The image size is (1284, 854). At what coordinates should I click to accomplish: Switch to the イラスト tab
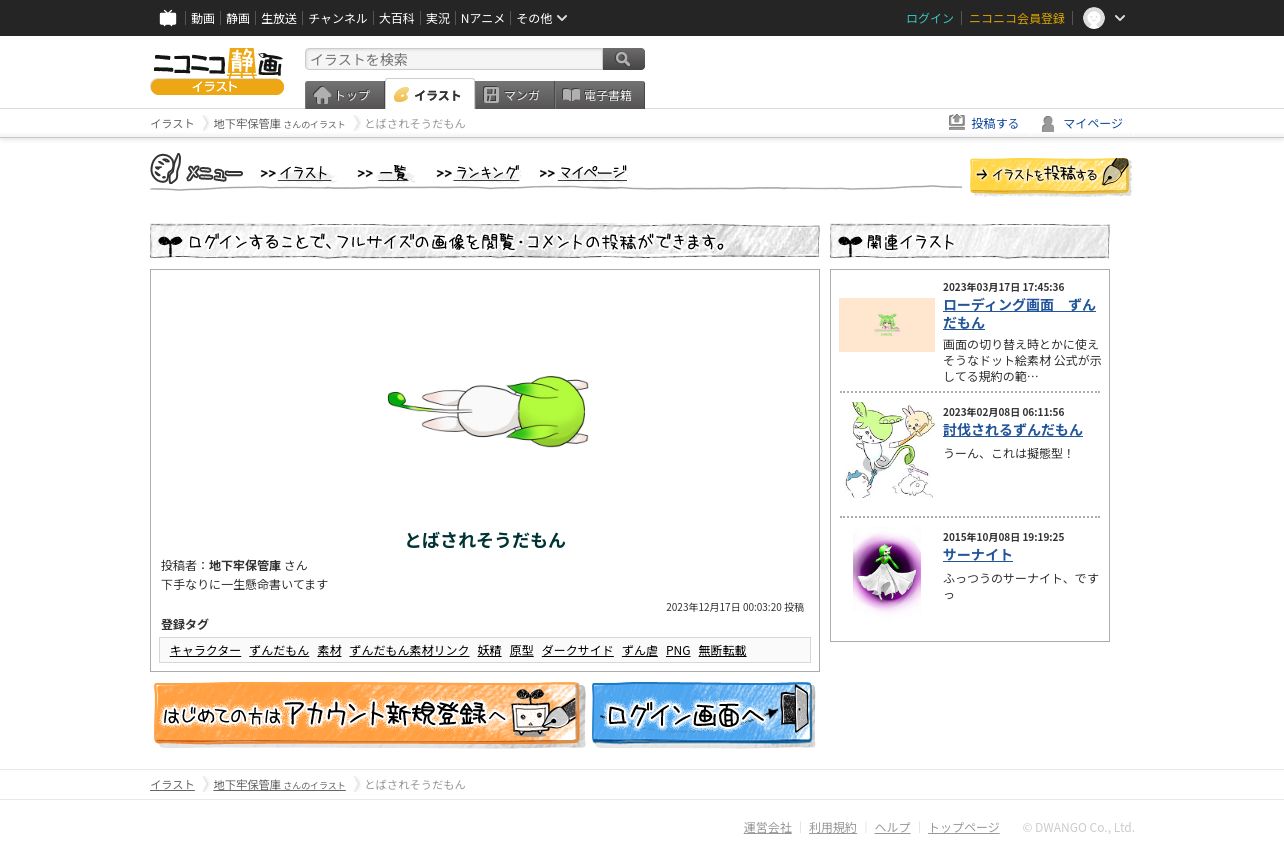(430, 95)
